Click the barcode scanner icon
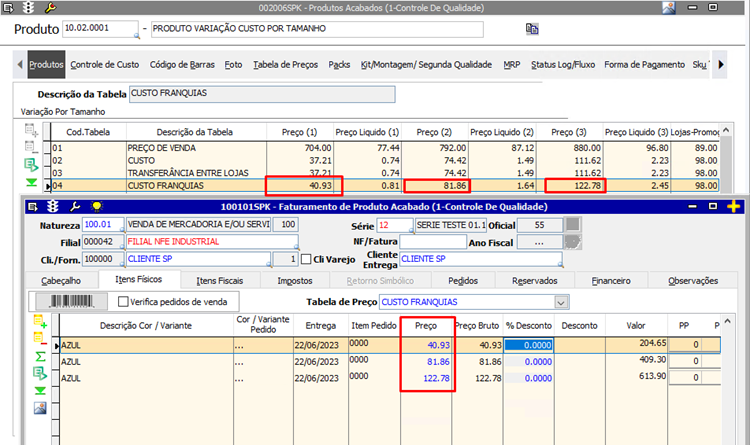750x445 pixels. [71, 301]
